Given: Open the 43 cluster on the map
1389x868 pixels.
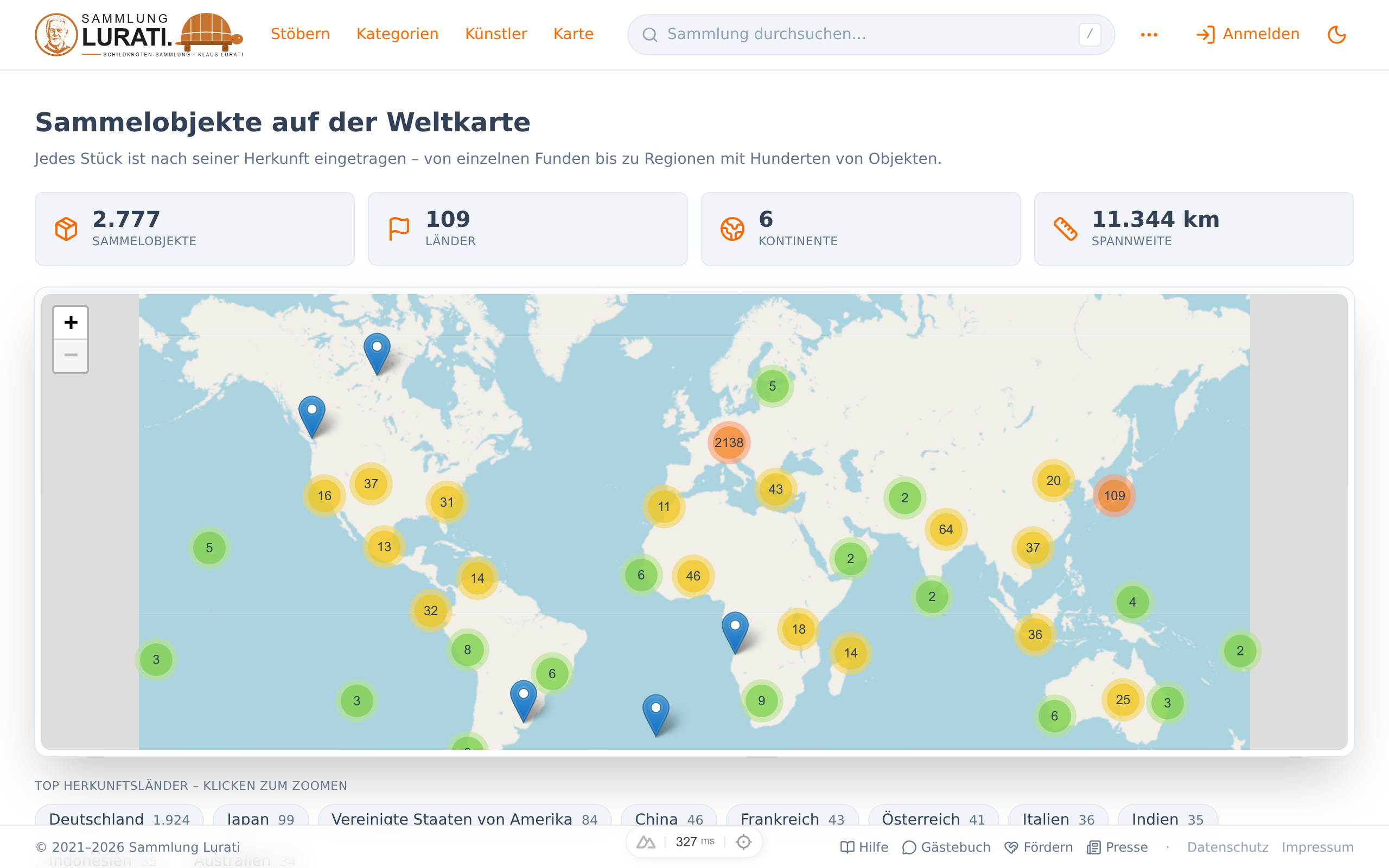Looking at the screenshot, I should pyautogui.click(x=775, y=489).
